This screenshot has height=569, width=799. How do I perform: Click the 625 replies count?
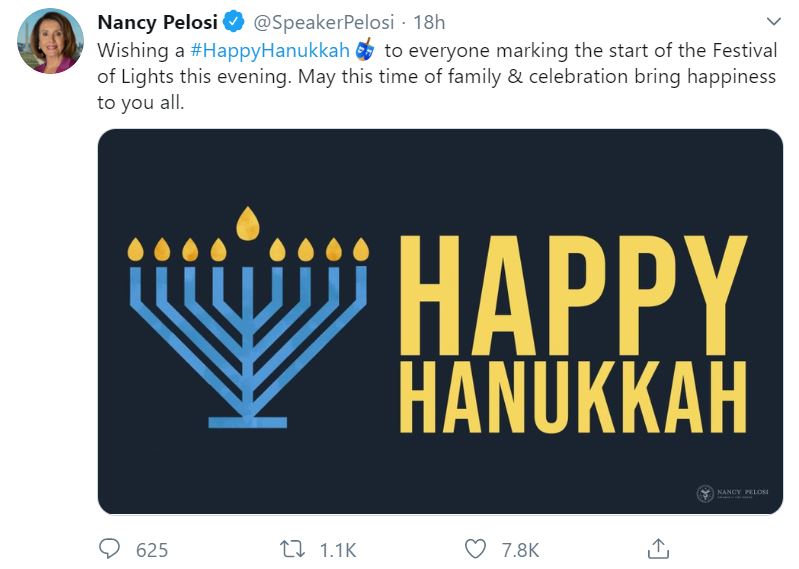151,549
